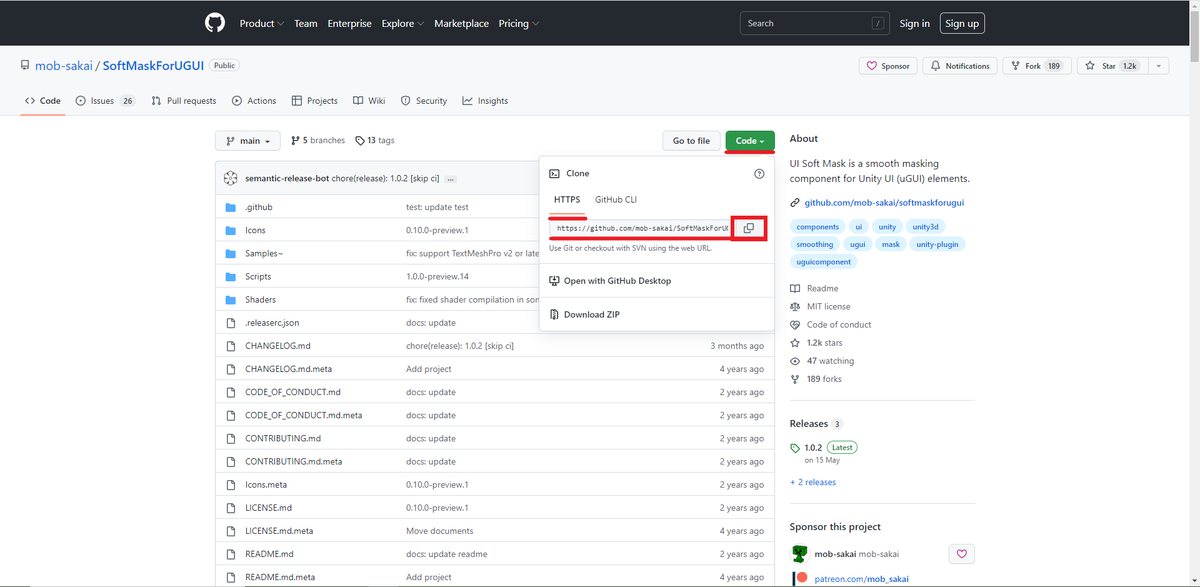Switch to the Security tab
Screen dimensions: 1200x587
point(424,101)
